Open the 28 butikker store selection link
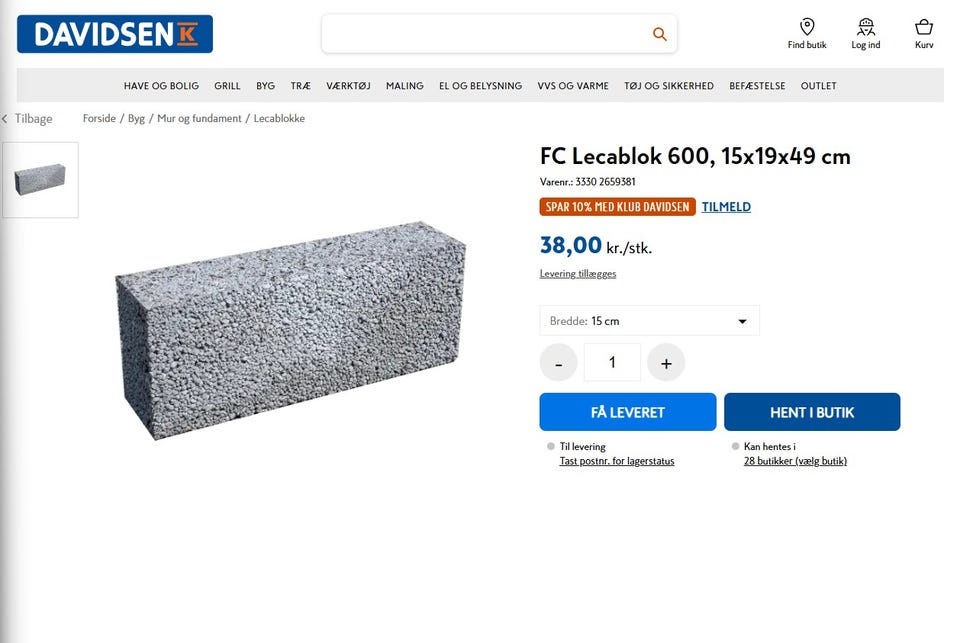Screen dimensions: 960x643 tap(795, 461)
